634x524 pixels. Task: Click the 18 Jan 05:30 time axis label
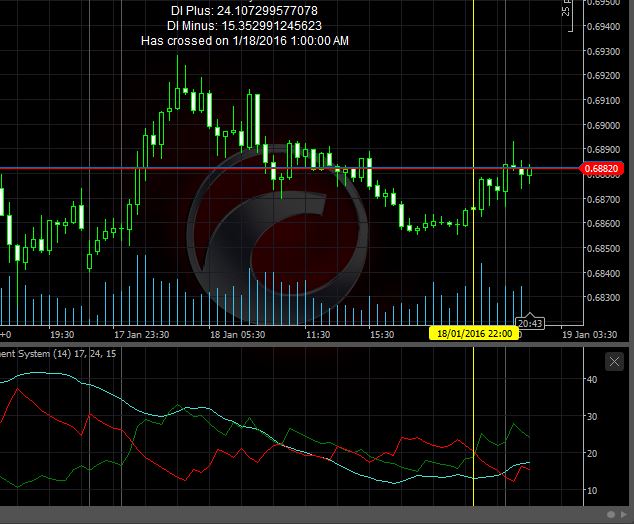[237, 335]
